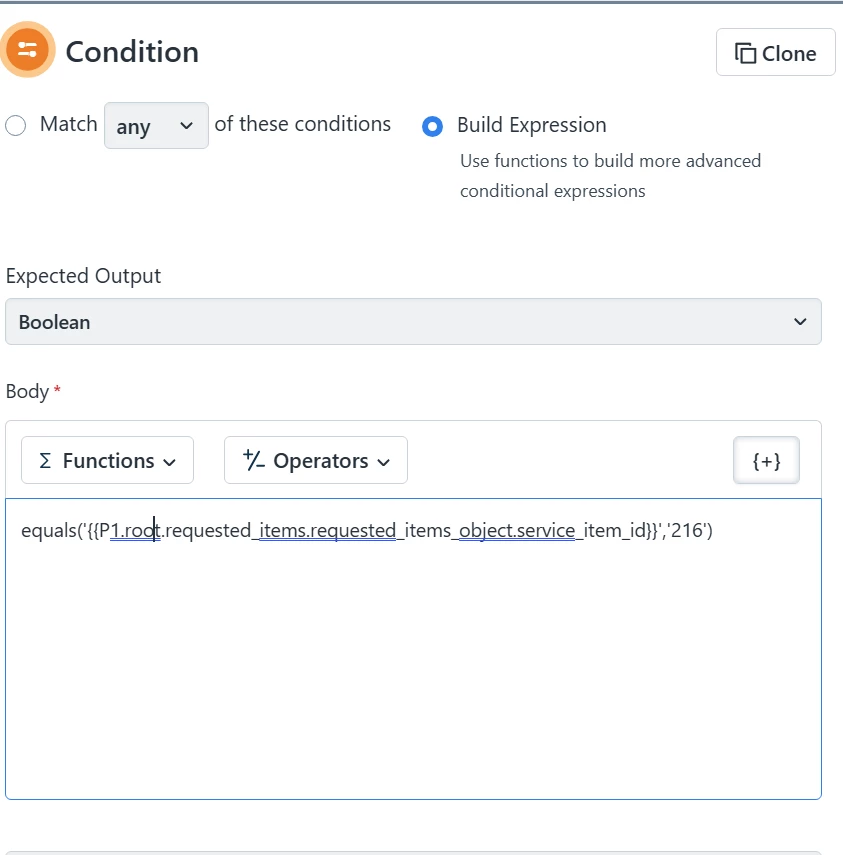The width and height of the screenshot is (843, 855).
Task: Click the chevron in Boolean select box
Action: [800, 322]
